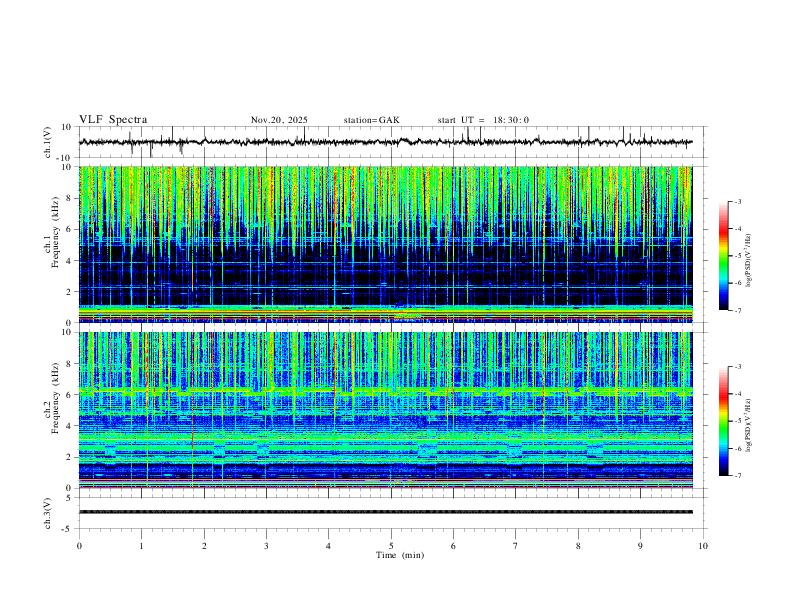Click the "0" tick on the time axis
Image resolution: width=792 pixels, height=612 pixels.
click(79, 546)
